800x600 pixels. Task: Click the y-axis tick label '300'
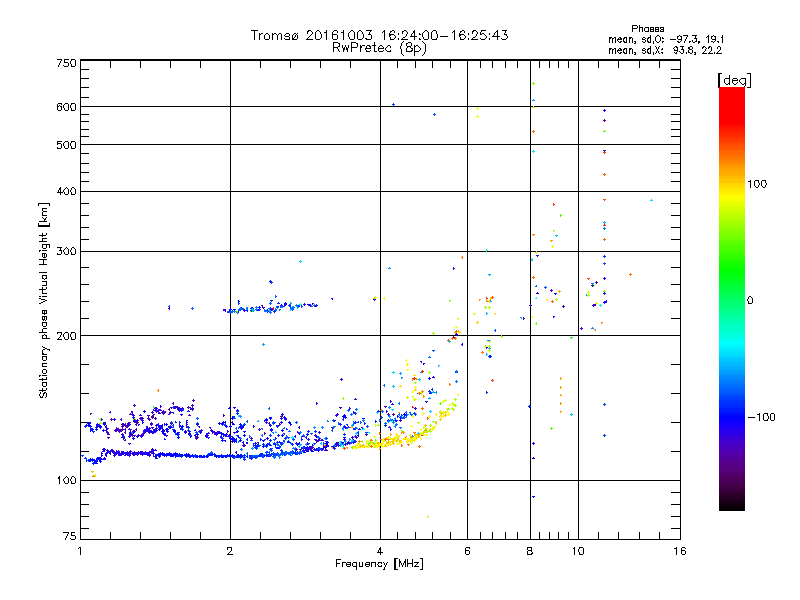[x=66, y=252]
